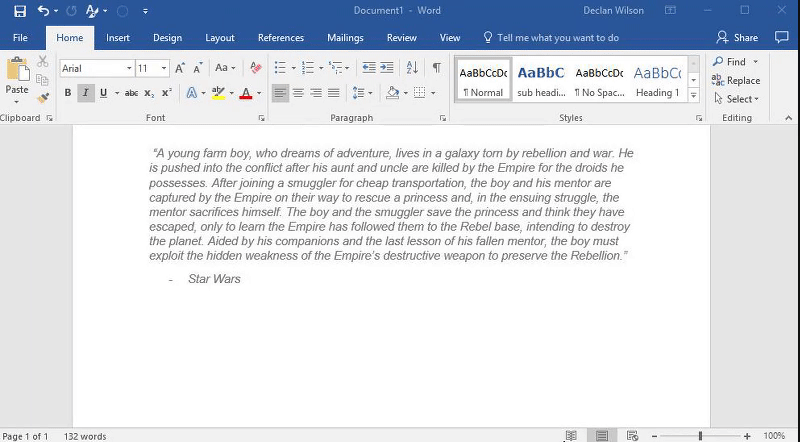Viewport: 800px width, 442px height.
Task: Increase font size with the large A
Action: tap(180, 68)
